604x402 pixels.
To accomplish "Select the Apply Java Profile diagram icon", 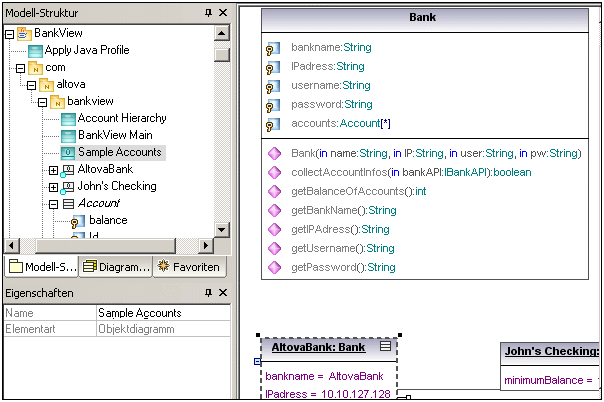I will click(35, 51).
